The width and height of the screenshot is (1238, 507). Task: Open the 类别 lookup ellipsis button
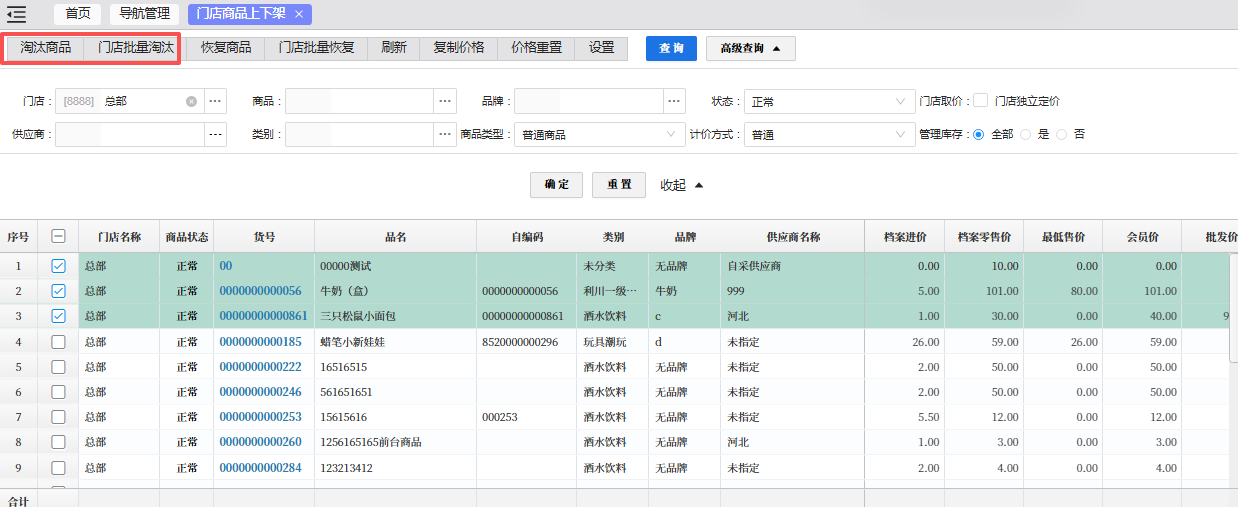445,134
